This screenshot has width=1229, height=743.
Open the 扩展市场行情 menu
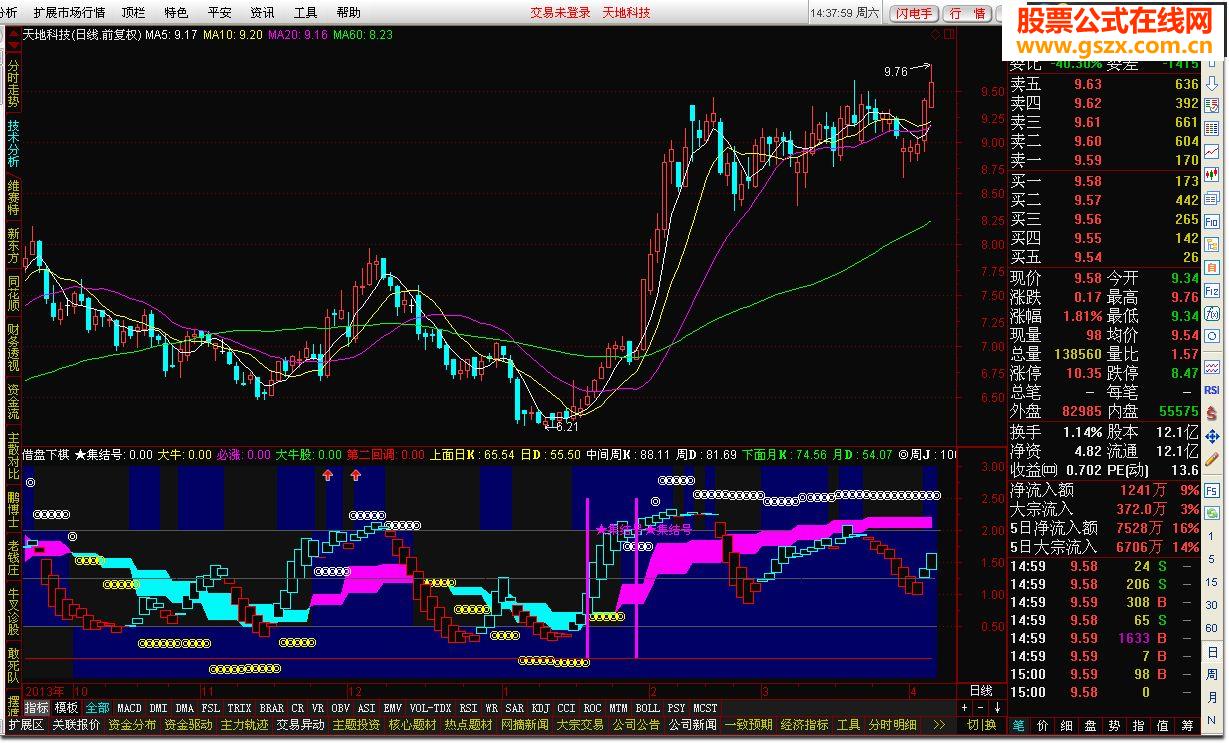click(x=69, y=13)
